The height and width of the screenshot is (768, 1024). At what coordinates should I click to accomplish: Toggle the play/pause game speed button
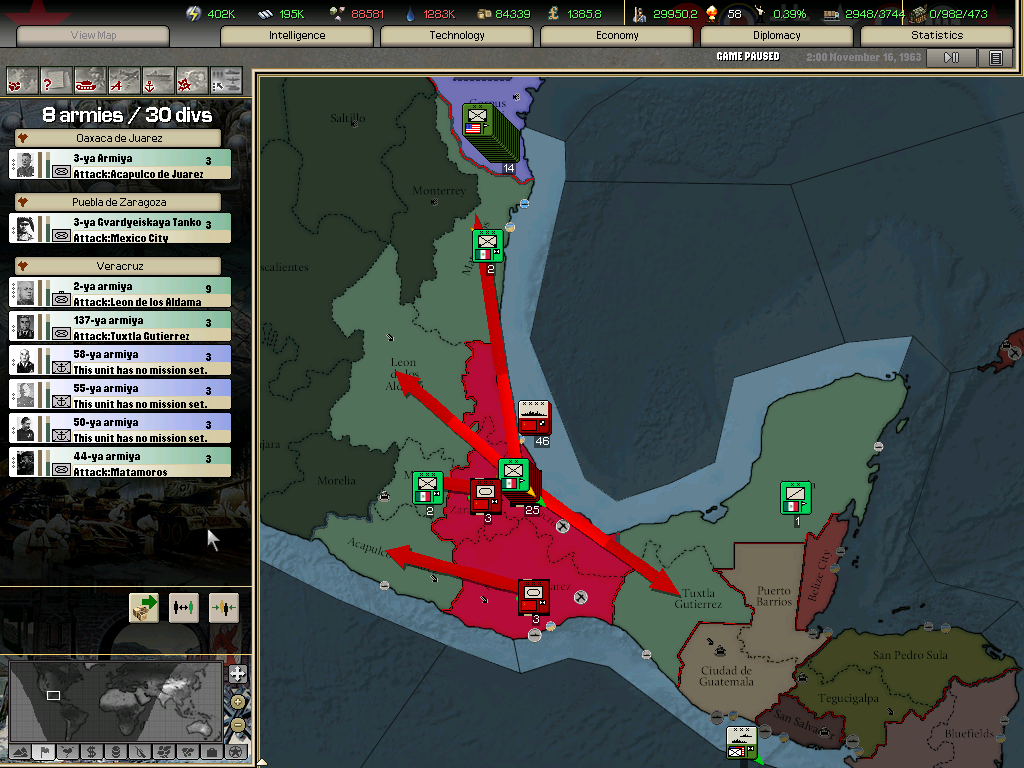click(x=951, y=58)
